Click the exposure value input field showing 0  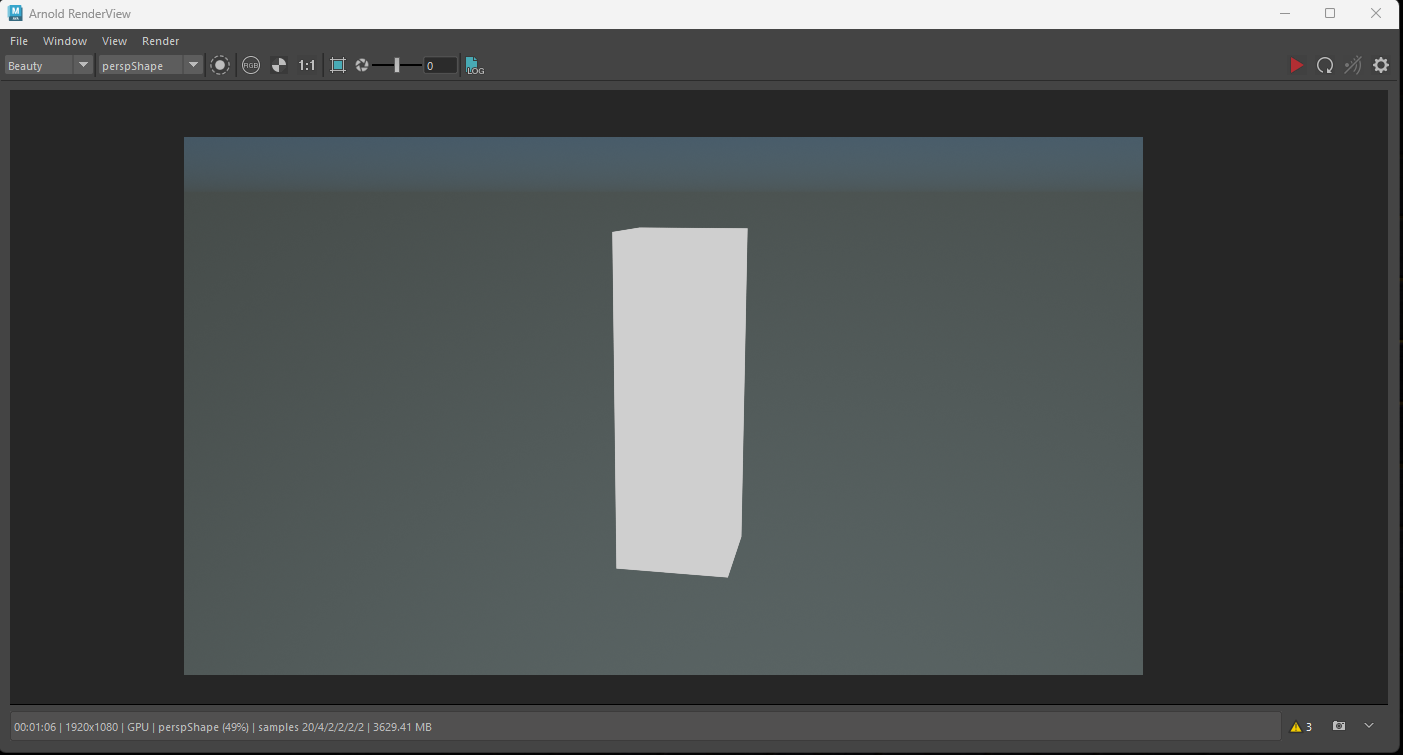[x=438, y=65]
